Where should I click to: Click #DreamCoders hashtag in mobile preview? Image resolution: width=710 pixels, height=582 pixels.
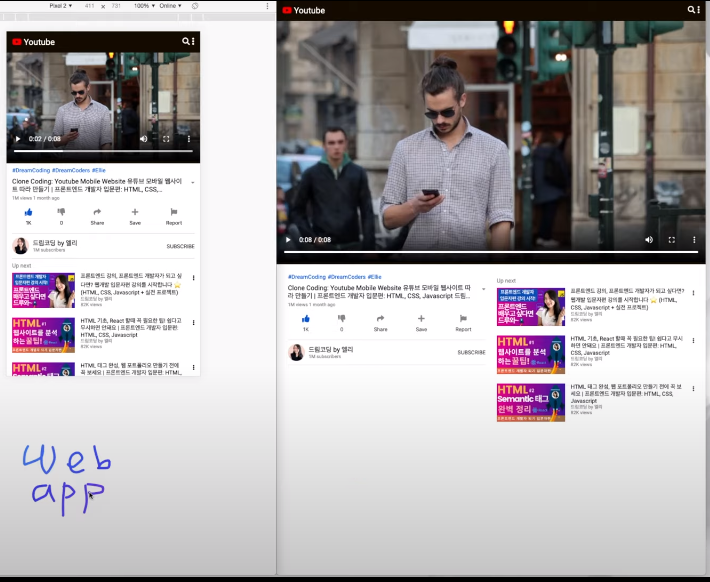click(71, 170)
